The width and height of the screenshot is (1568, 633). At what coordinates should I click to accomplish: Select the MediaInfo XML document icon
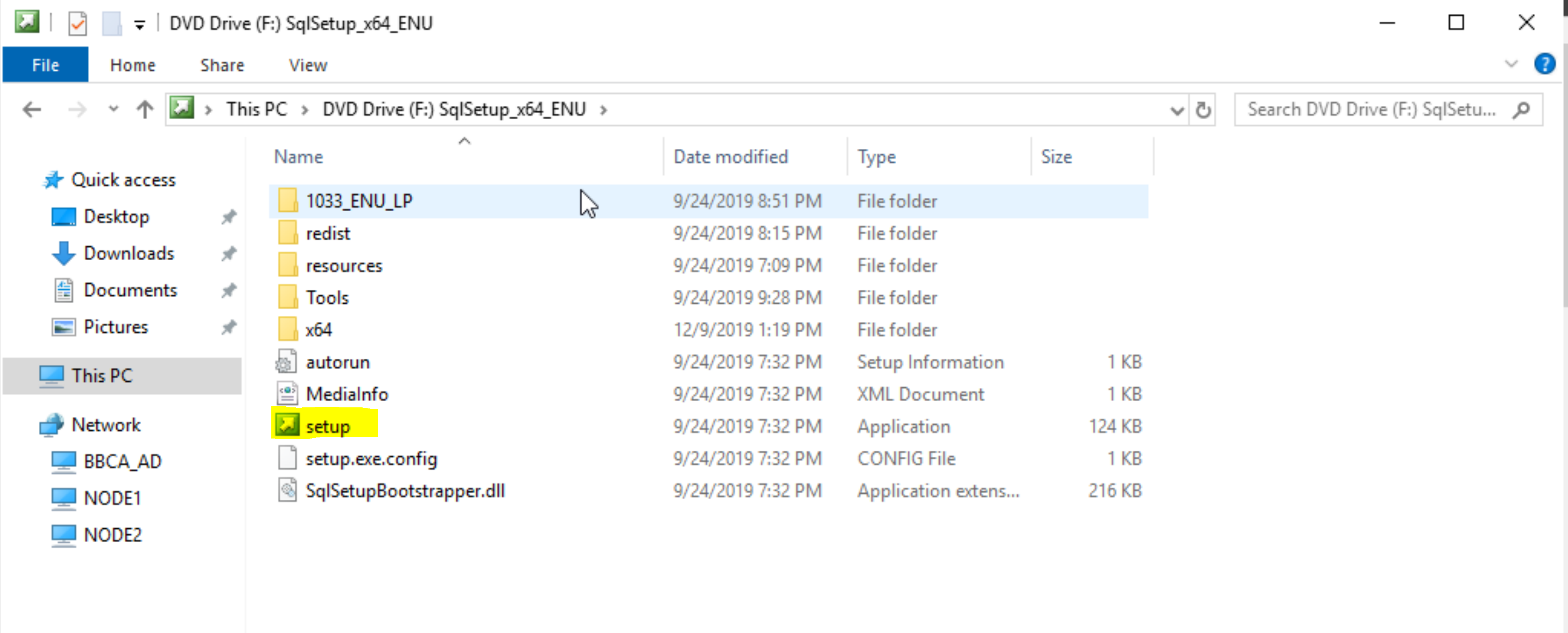coord(287,395)
